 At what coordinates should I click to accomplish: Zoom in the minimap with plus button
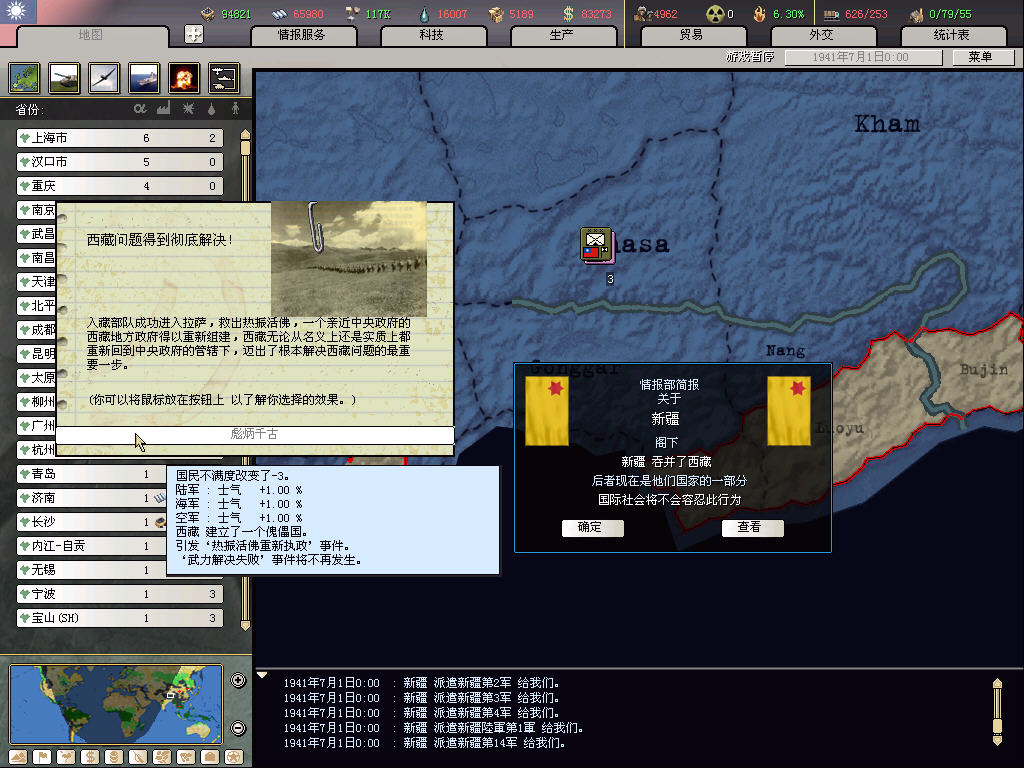click(x=238, y=681)
